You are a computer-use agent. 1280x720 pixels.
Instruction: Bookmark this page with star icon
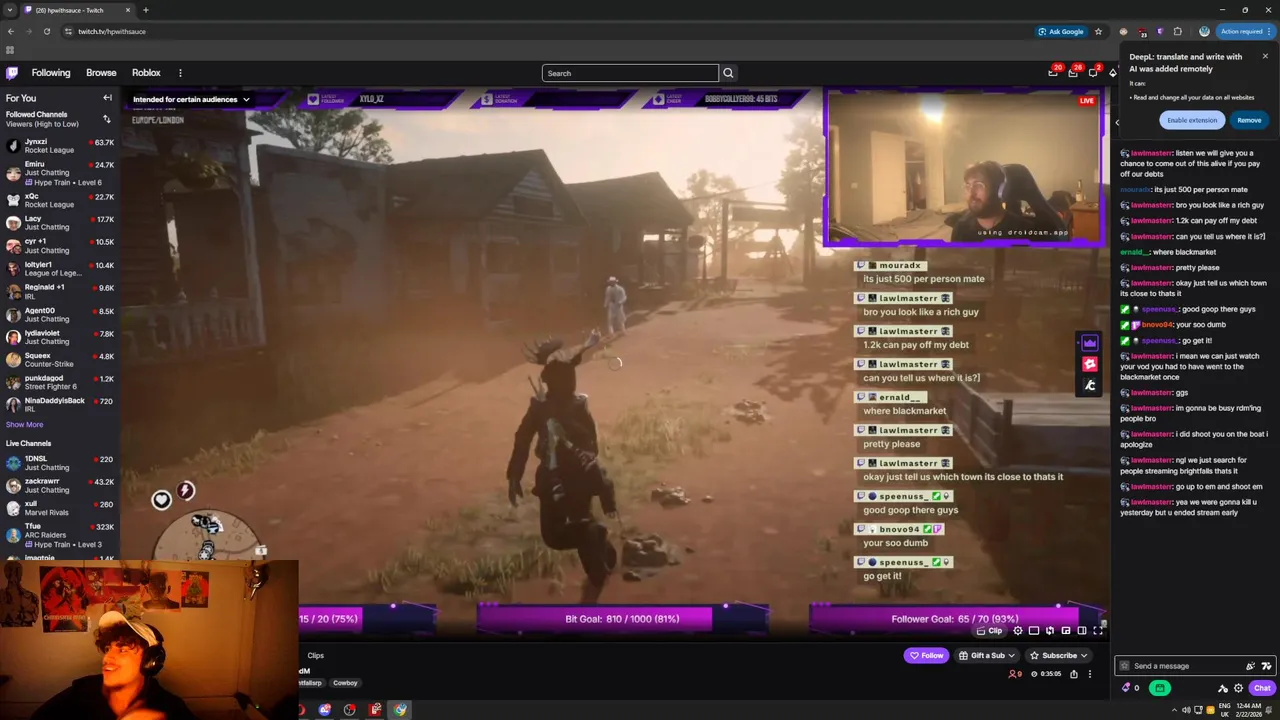pyautogui.click(x=1098, y=31)
